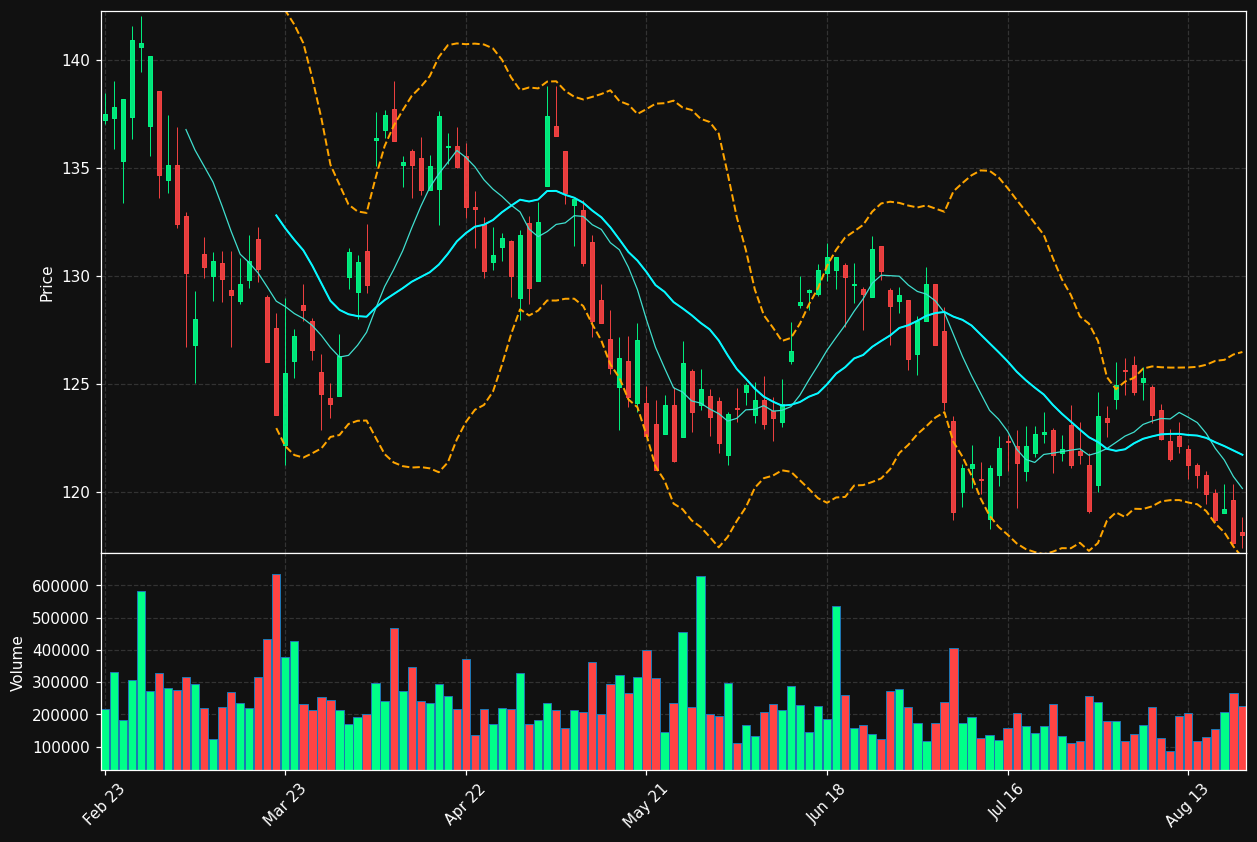Viewport: 1257px width, 842px height.
Task: Click the Price axis title
Action: 47,283
